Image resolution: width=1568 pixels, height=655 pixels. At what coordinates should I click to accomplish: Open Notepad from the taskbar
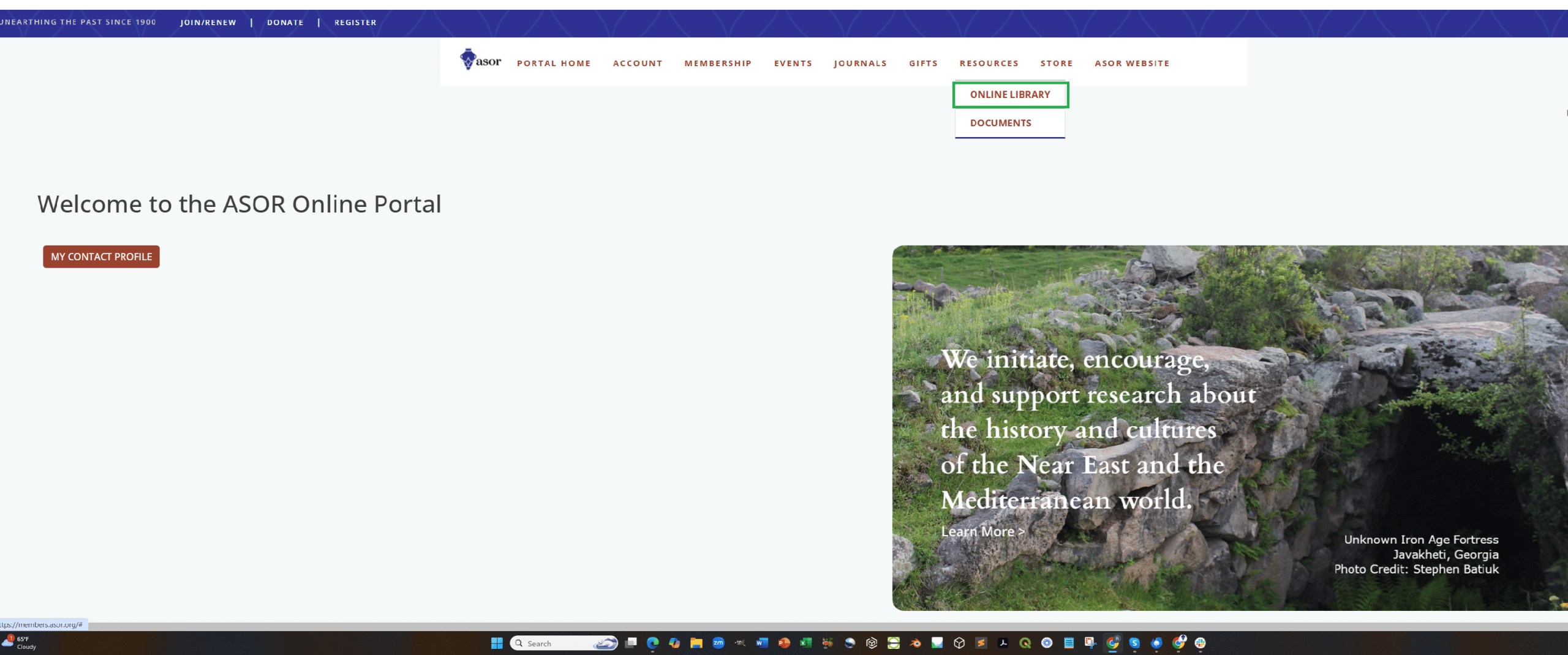[x=1068, y=643]
